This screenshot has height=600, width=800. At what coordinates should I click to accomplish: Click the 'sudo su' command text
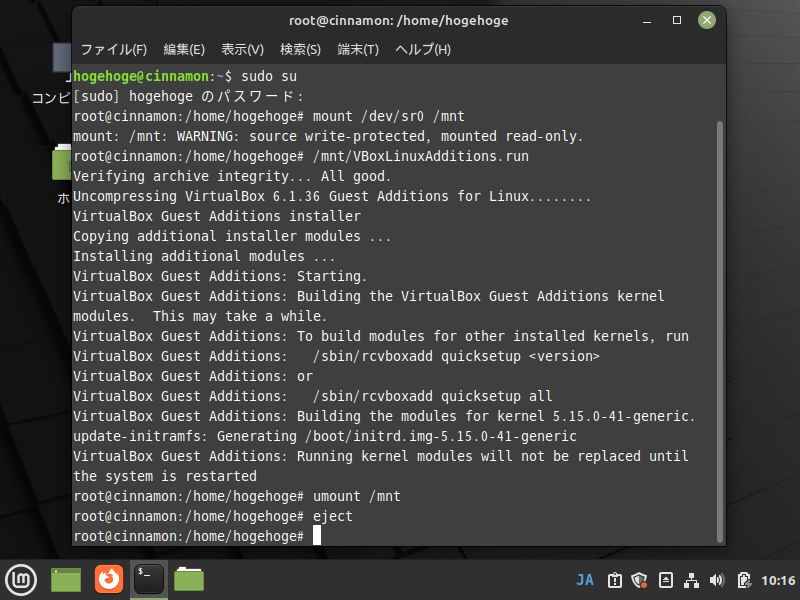269,77
